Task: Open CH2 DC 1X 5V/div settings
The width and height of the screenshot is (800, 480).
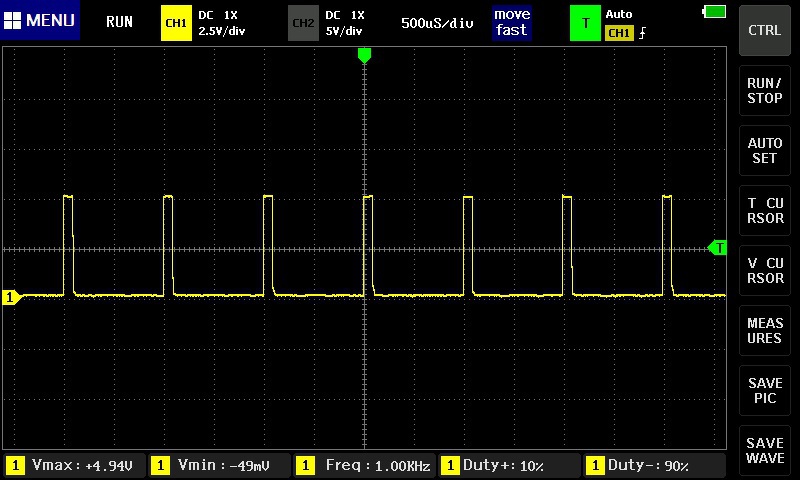Action: (344, 23)
